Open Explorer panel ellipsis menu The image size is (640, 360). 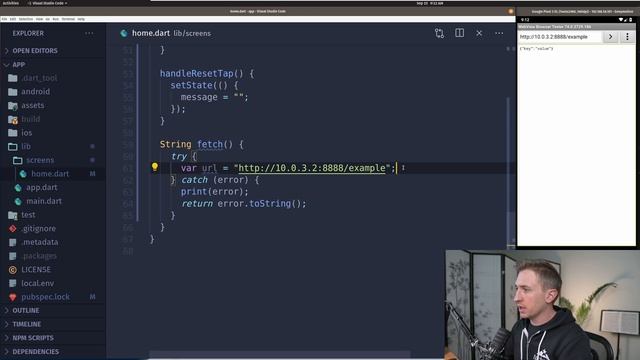pyautogui.click(x=89, y=33)
